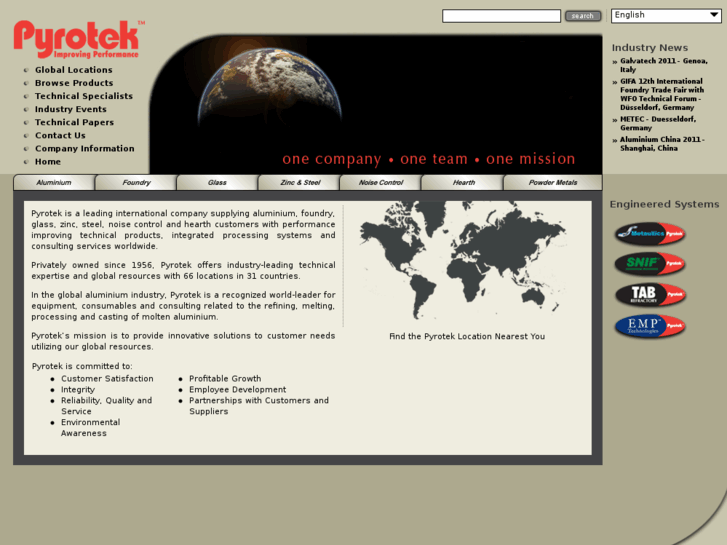727x545 pixels.
Task: Go to Global Locations
Action: [x=74, y=70]
